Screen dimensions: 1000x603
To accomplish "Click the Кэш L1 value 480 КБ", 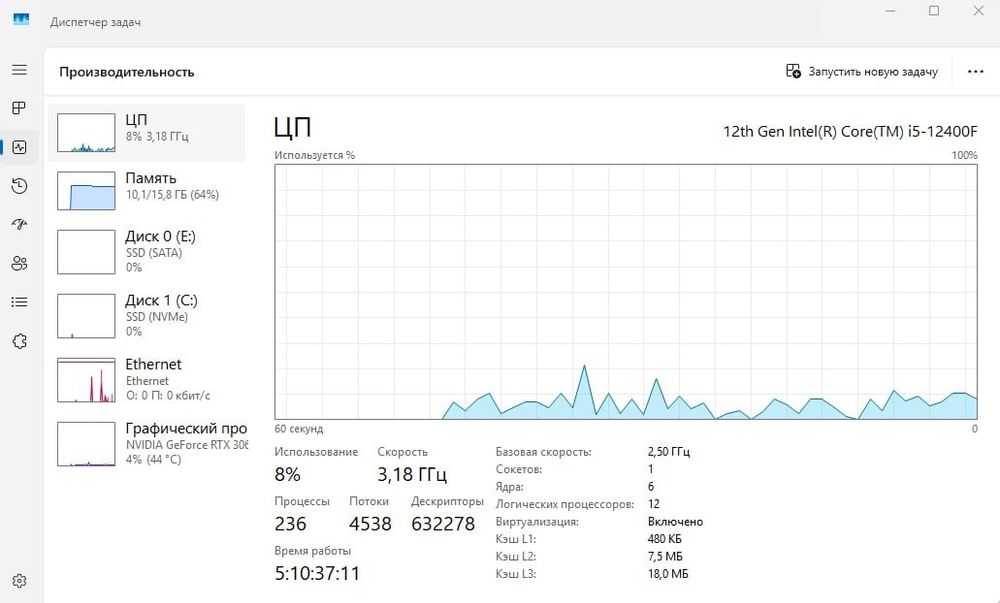I will [665, 539].
